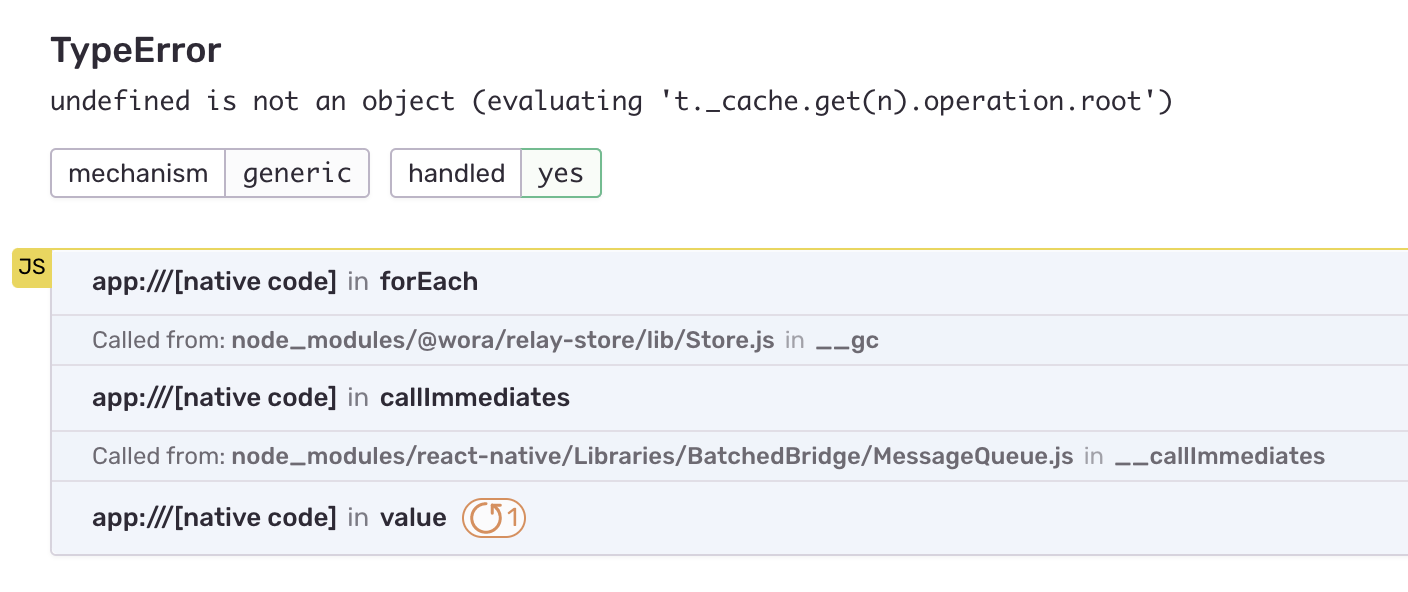
Task: Click the __gc function label
Action: pos(847,341)
